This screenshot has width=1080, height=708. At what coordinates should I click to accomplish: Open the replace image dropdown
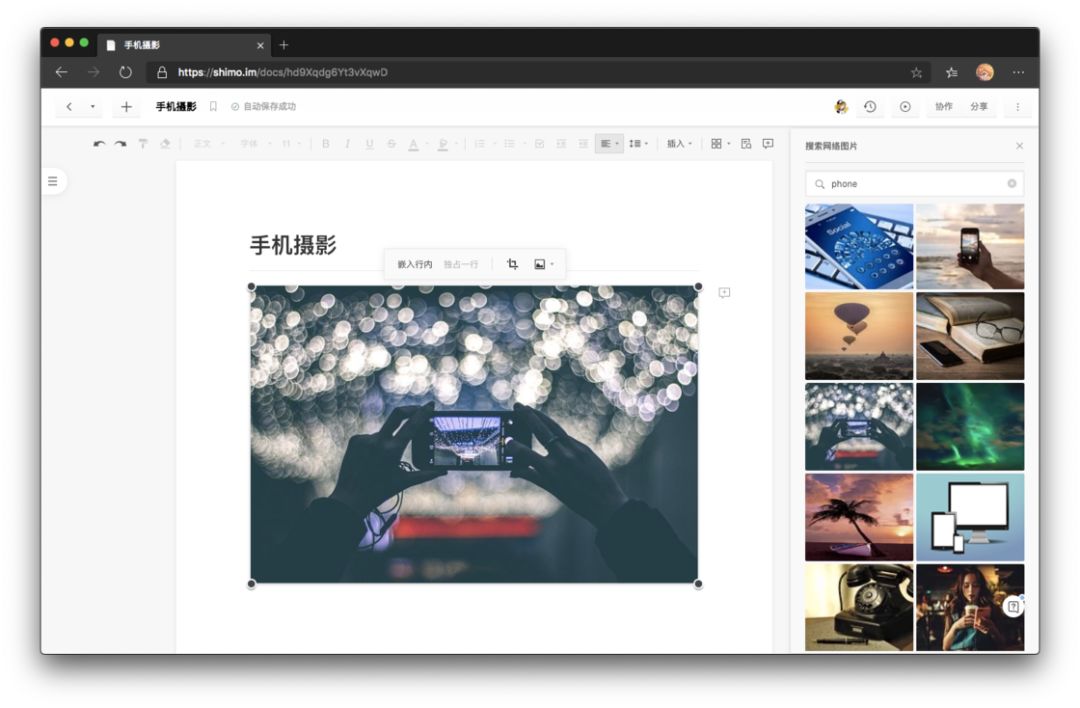tap(543, 264)
